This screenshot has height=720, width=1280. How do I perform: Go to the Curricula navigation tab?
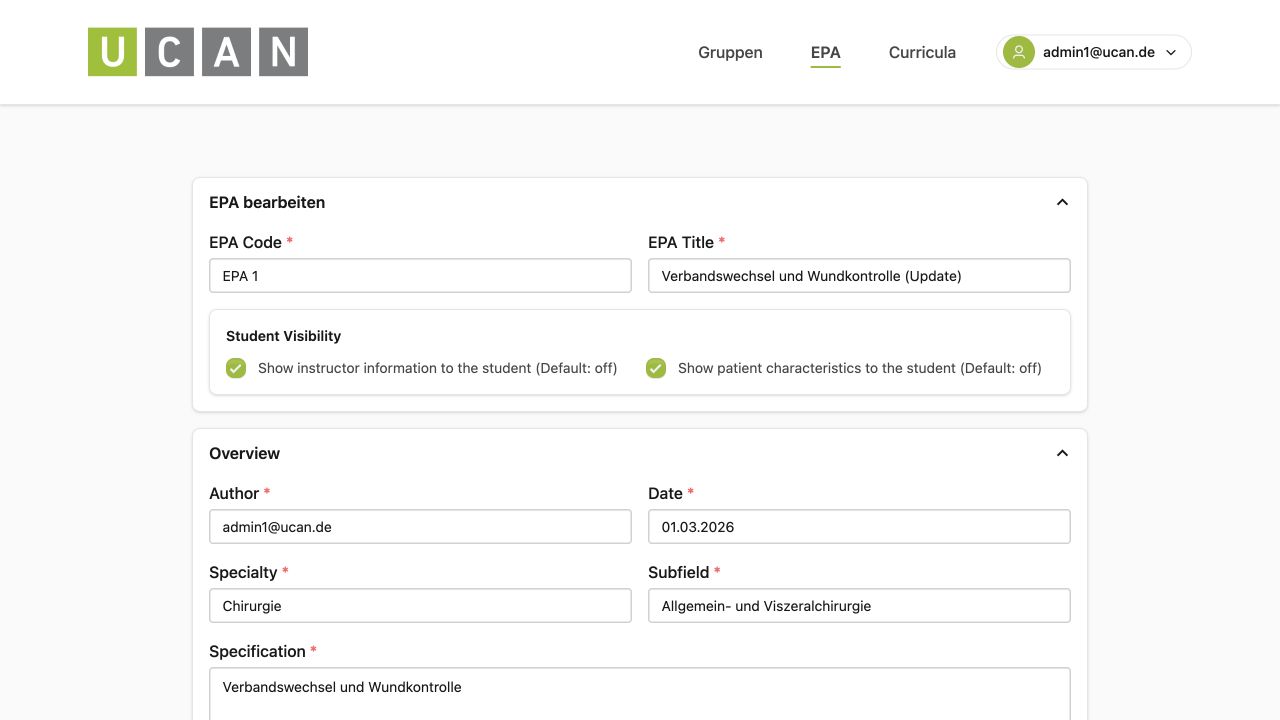coord(922,52)
